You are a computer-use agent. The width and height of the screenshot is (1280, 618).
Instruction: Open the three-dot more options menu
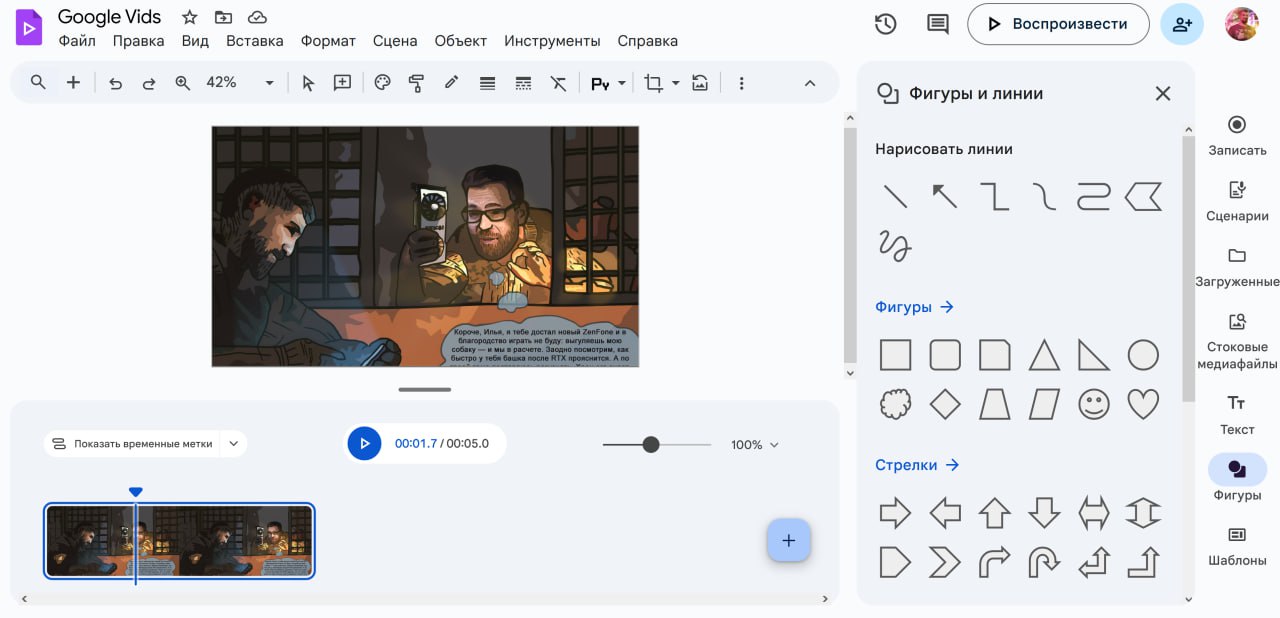click(741, 83)
